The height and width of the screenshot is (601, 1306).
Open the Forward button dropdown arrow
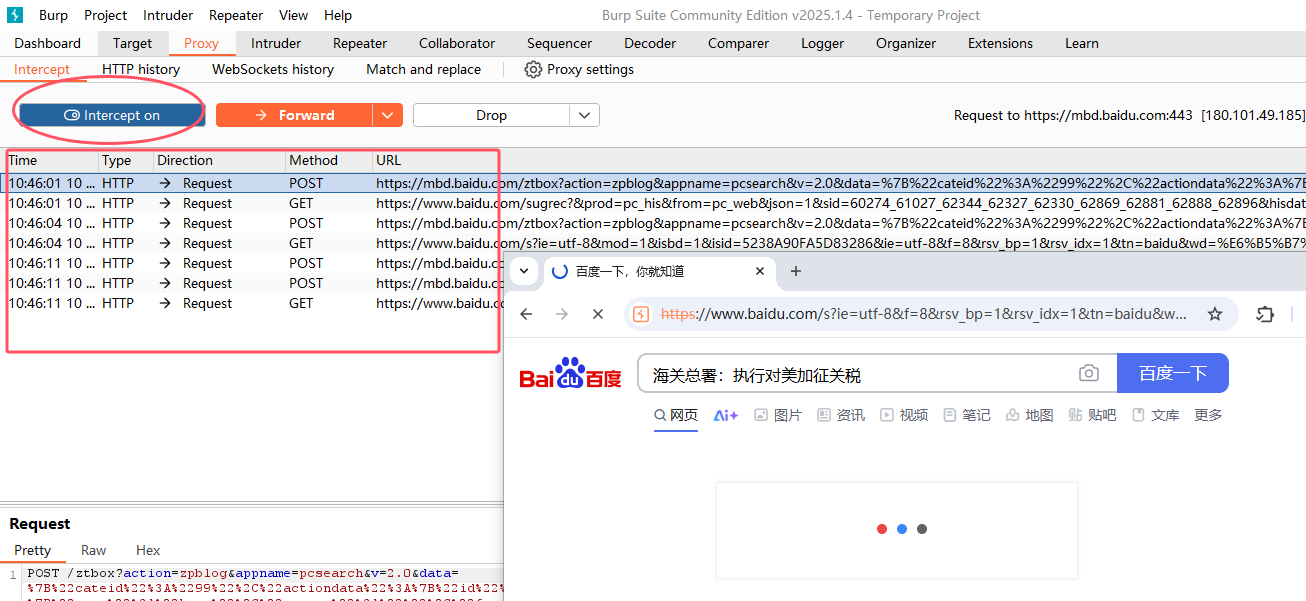pyautogui.click(x=388, y=115)
